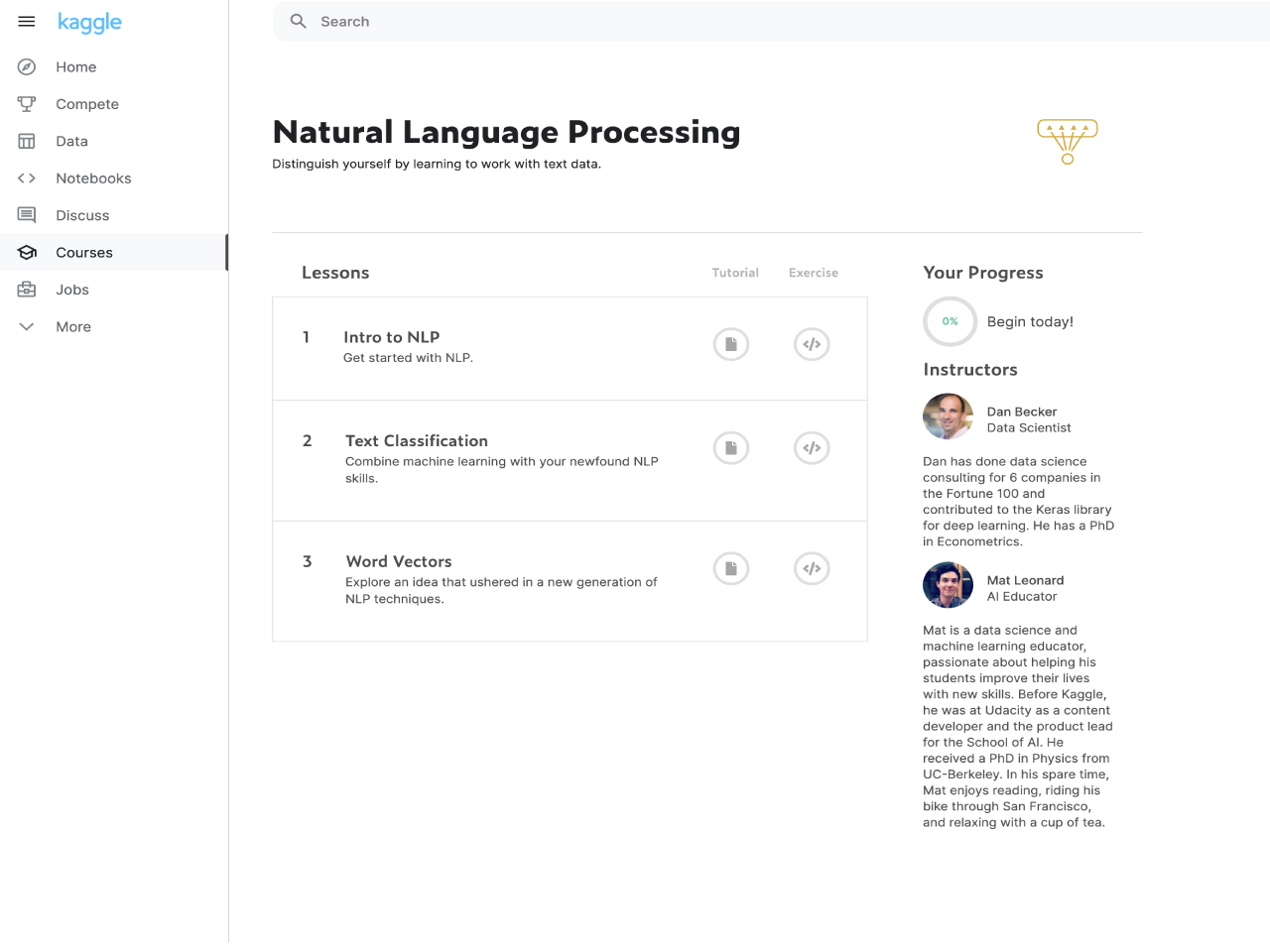
Task: Click the Natural Language Processing heading
Action: 507,132
